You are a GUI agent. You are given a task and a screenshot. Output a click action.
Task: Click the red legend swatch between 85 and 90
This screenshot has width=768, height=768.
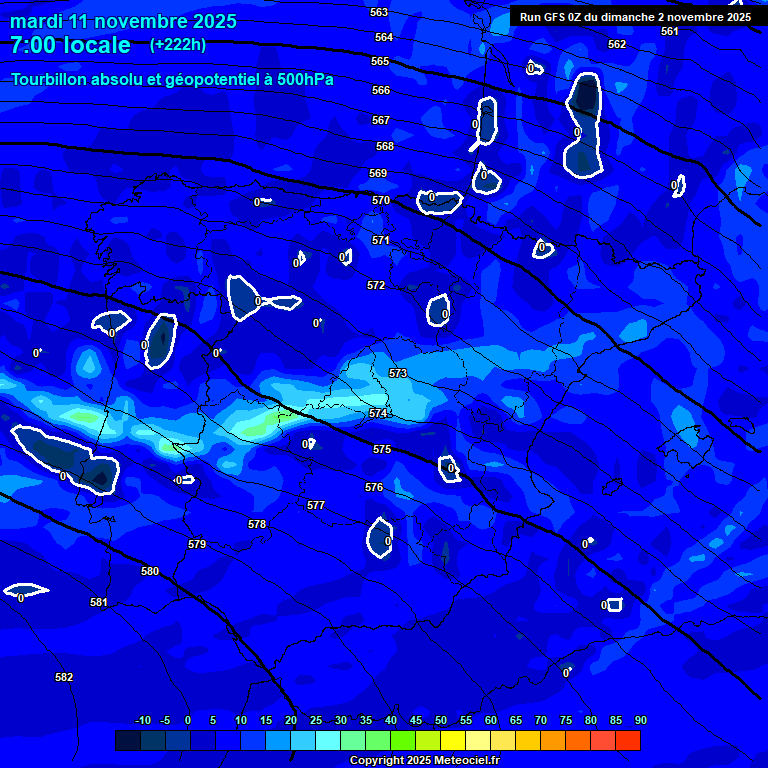point(628,741)
